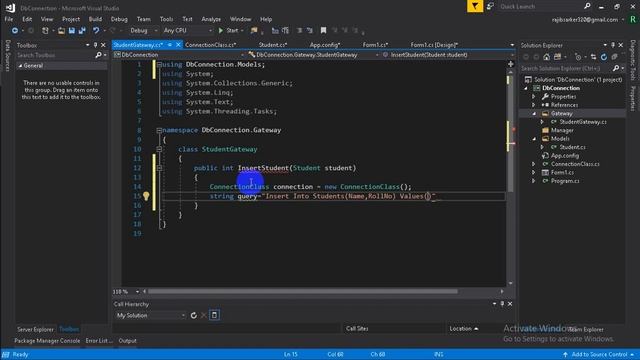Switch to the App.config tab
Screen dimensions: 640x360
point(325,45)
